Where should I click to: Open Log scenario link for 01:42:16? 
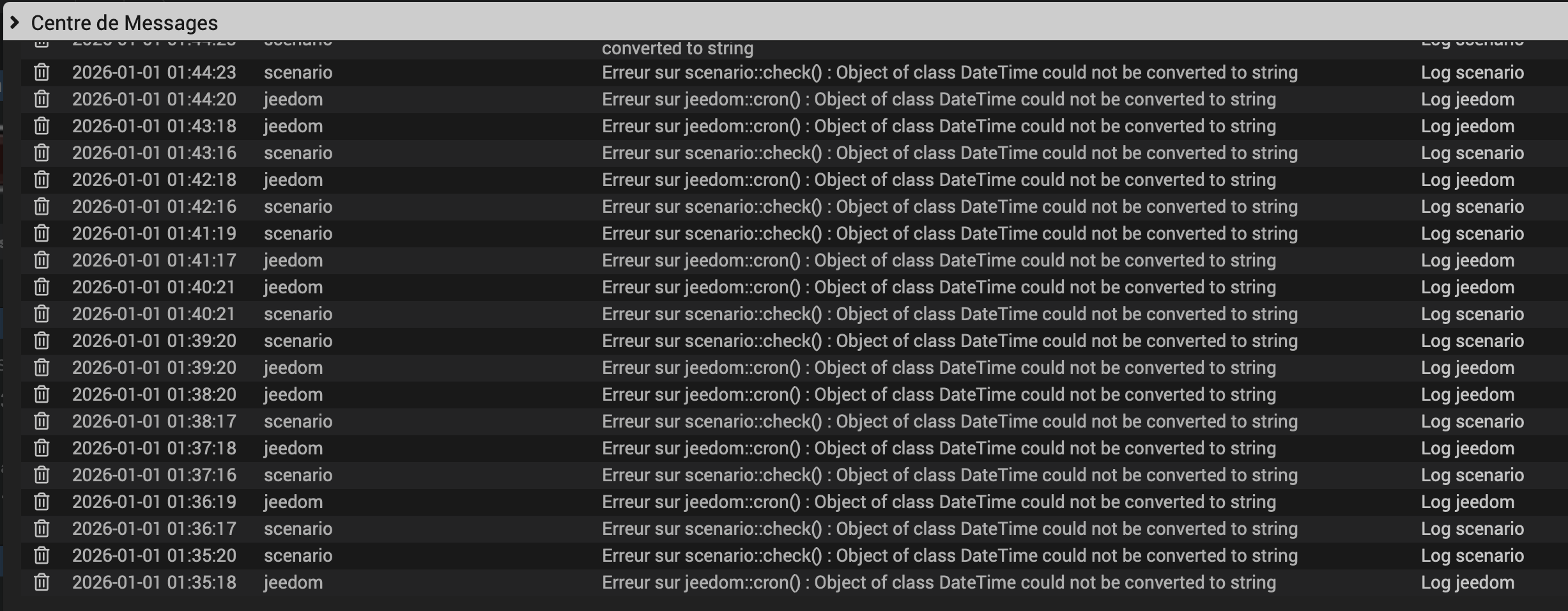[x=1472, y=206]
